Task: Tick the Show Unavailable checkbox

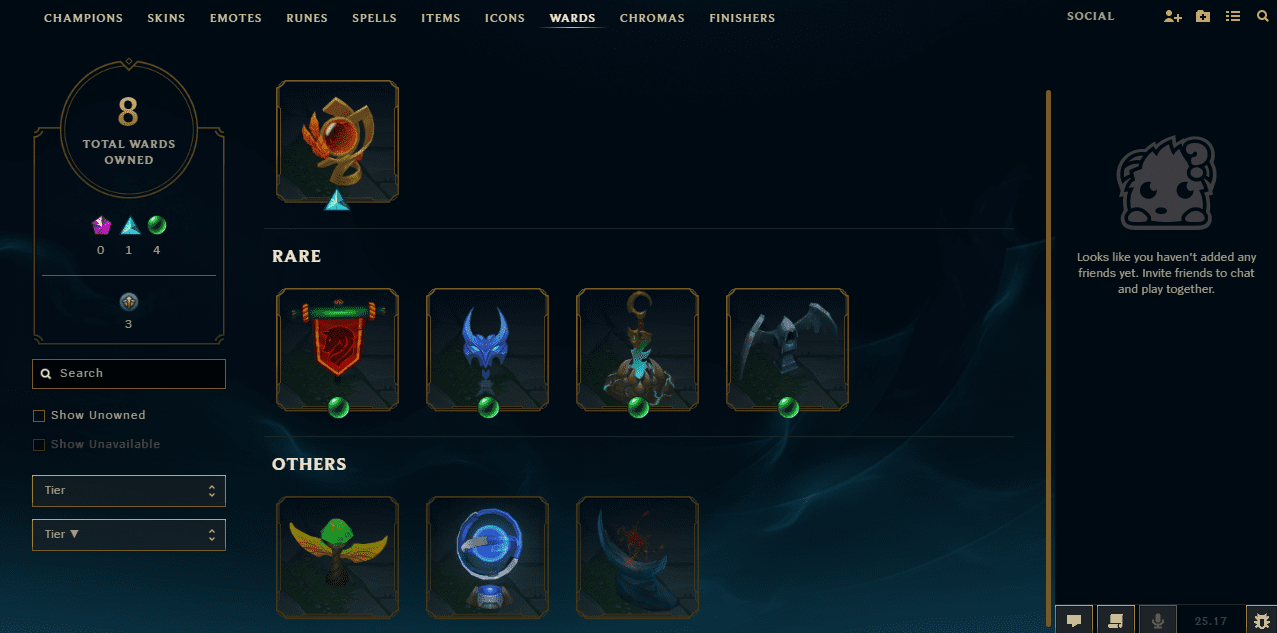Action: pyautogui.click(x=39, y=445)
